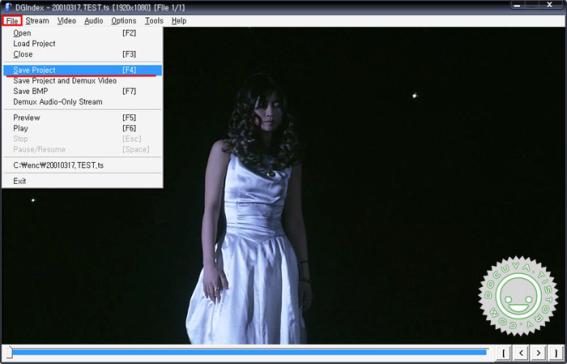The height and width of the screenshot is (364, 567).
Task: Expand the Tools menu
Action: coord(154,21)
